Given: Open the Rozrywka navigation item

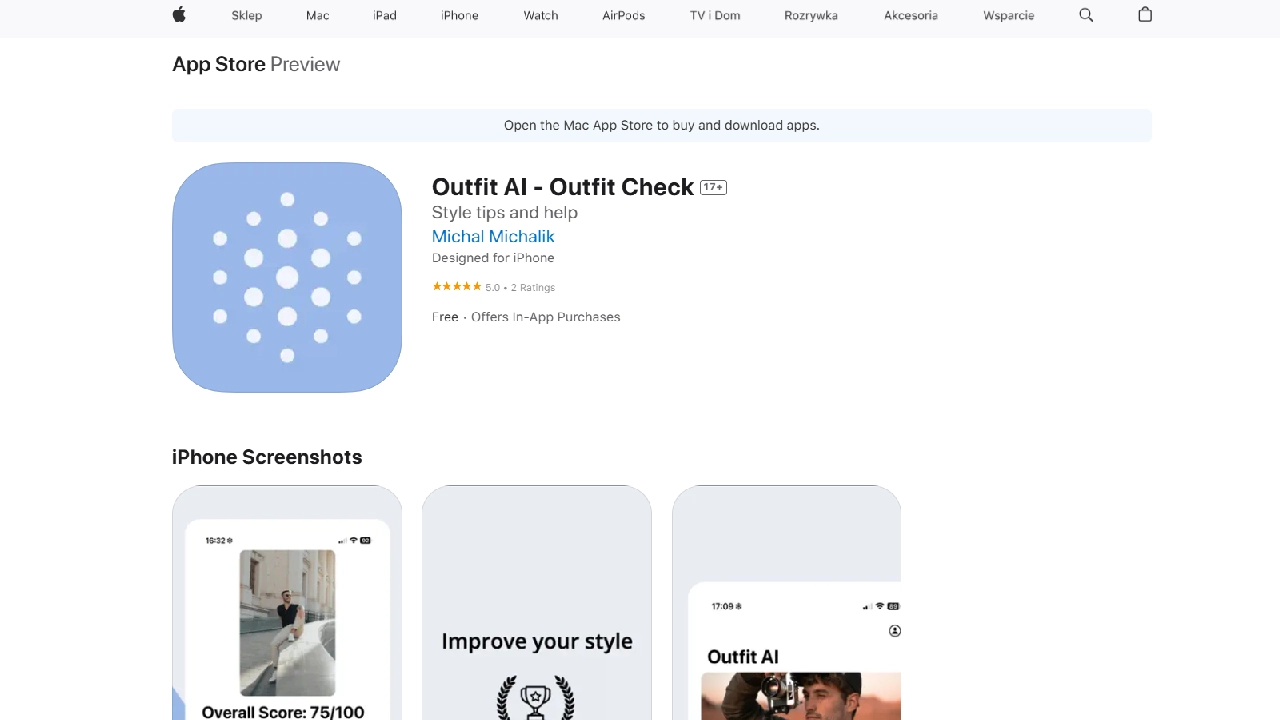Looking at the screenshot, I should pos(811,15).
